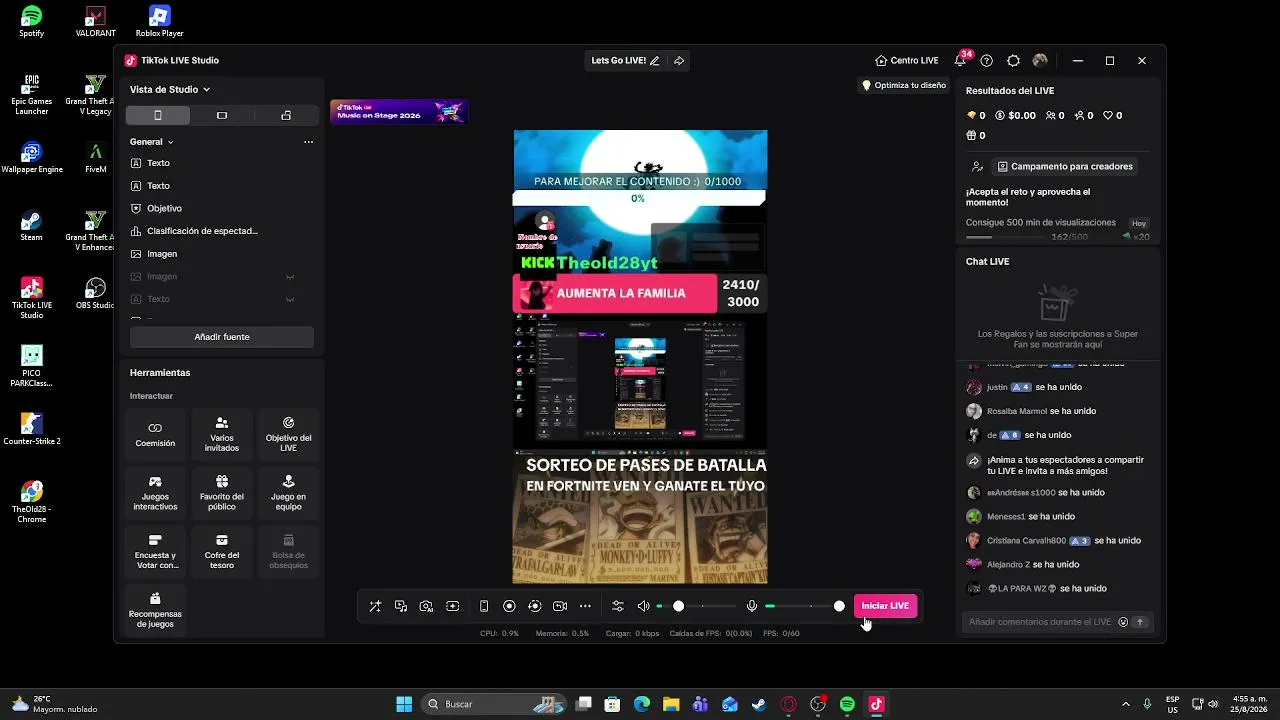Open the Windows Start menu
Viewport: 1280px width, 720px height.
(x=404, y=704)
